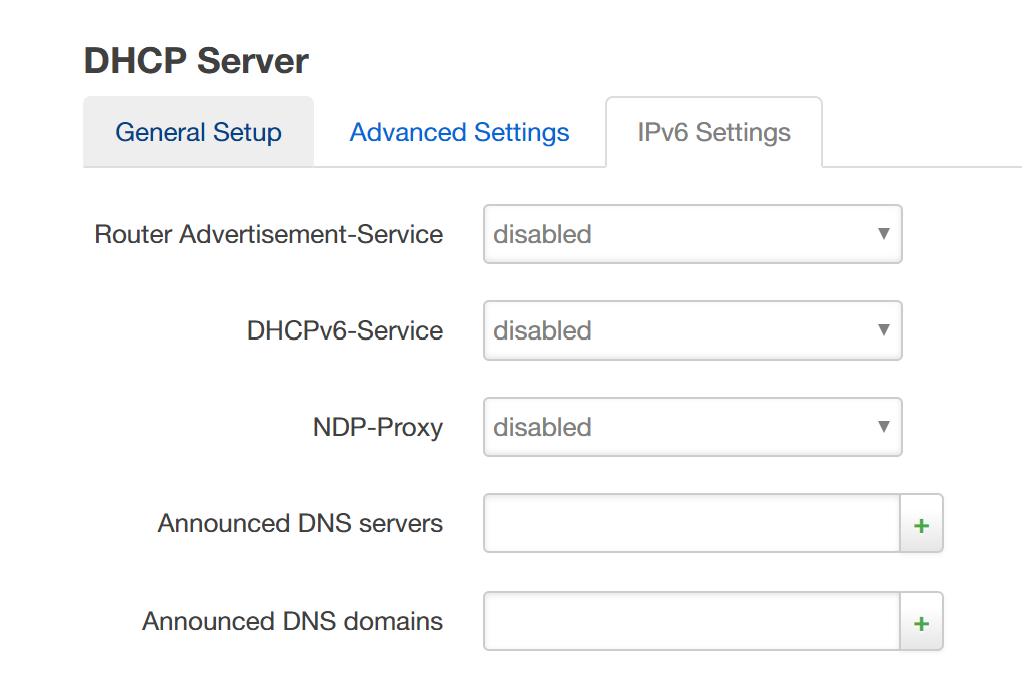Click the NDP-Proxy dropdown arrow
The height and width of the screenshot is (676, 1022).
(883, 427)
